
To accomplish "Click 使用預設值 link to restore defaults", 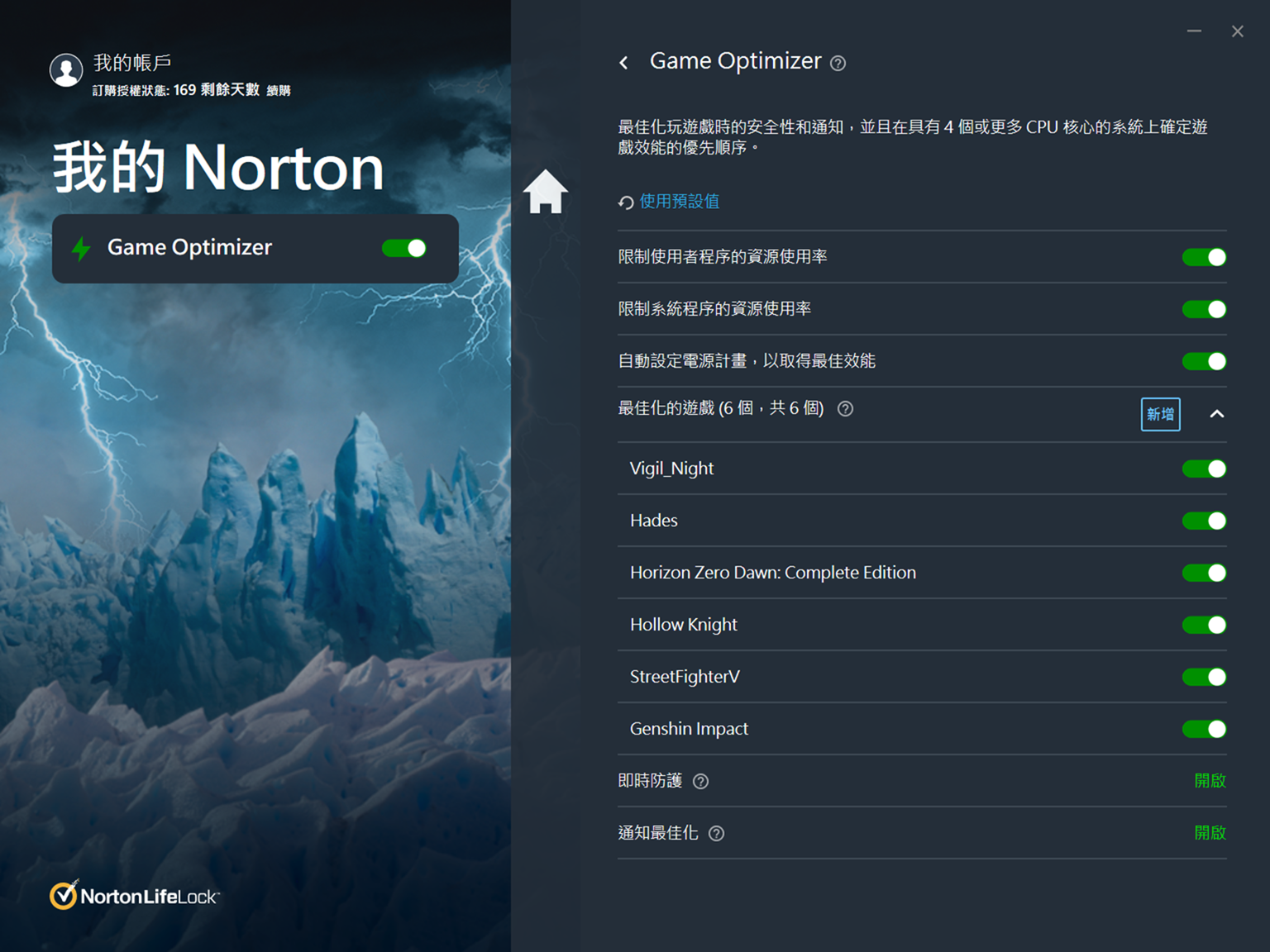I will click(679, 202).
